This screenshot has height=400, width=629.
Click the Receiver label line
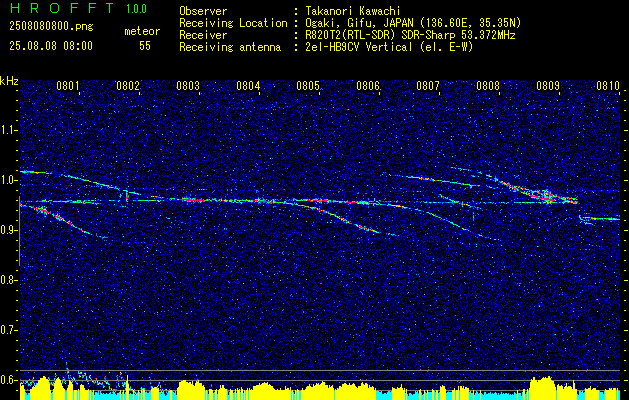click(x=203, y=35)
